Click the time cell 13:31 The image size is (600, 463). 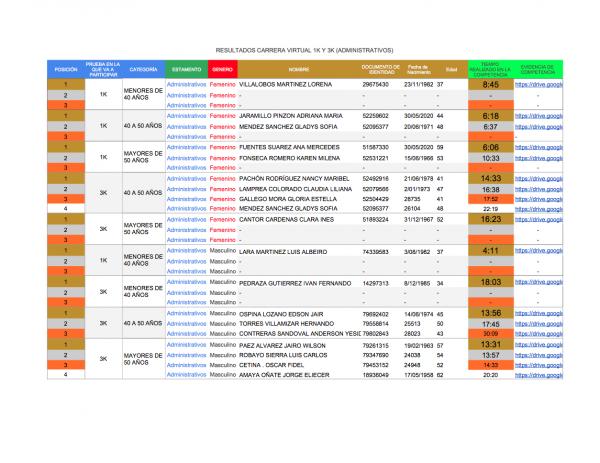pos(491,344)
